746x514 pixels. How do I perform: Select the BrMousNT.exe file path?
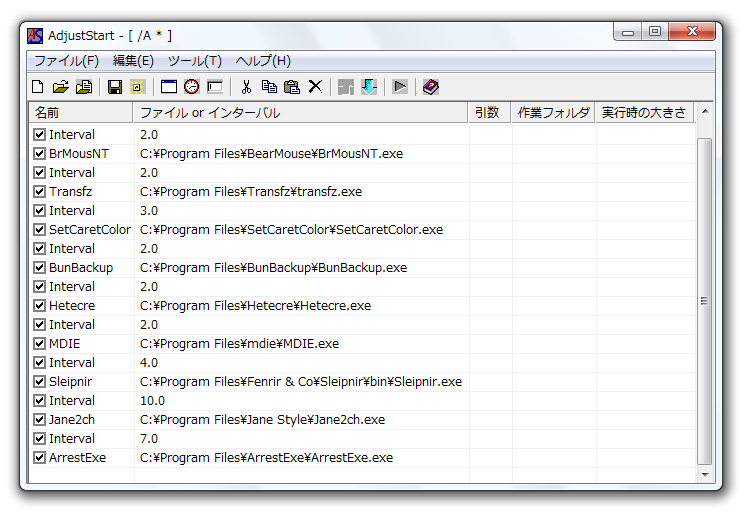pos(271,154)
